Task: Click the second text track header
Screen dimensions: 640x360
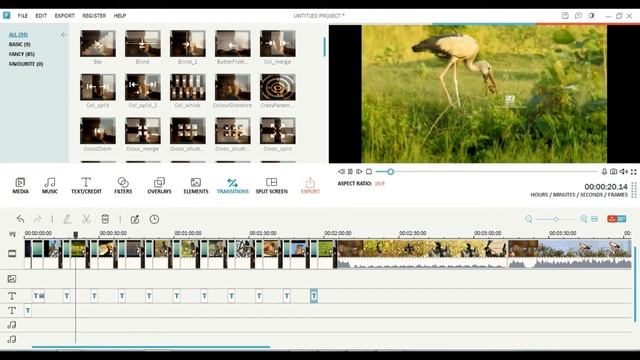Action: pyautogui.click(x=12, y=311)
